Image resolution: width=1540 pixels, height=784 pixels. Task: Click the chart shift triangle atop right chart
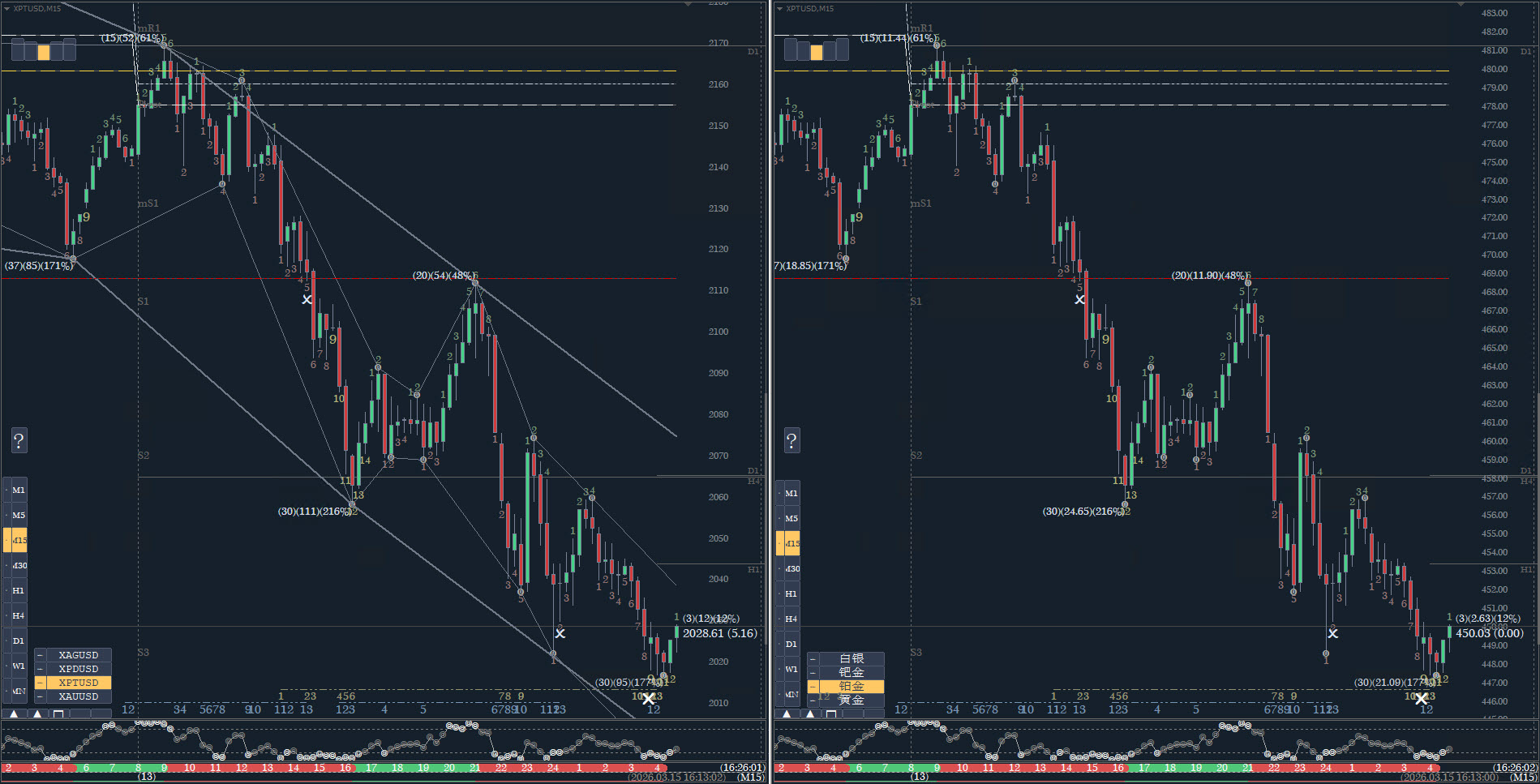(1461, 4)
